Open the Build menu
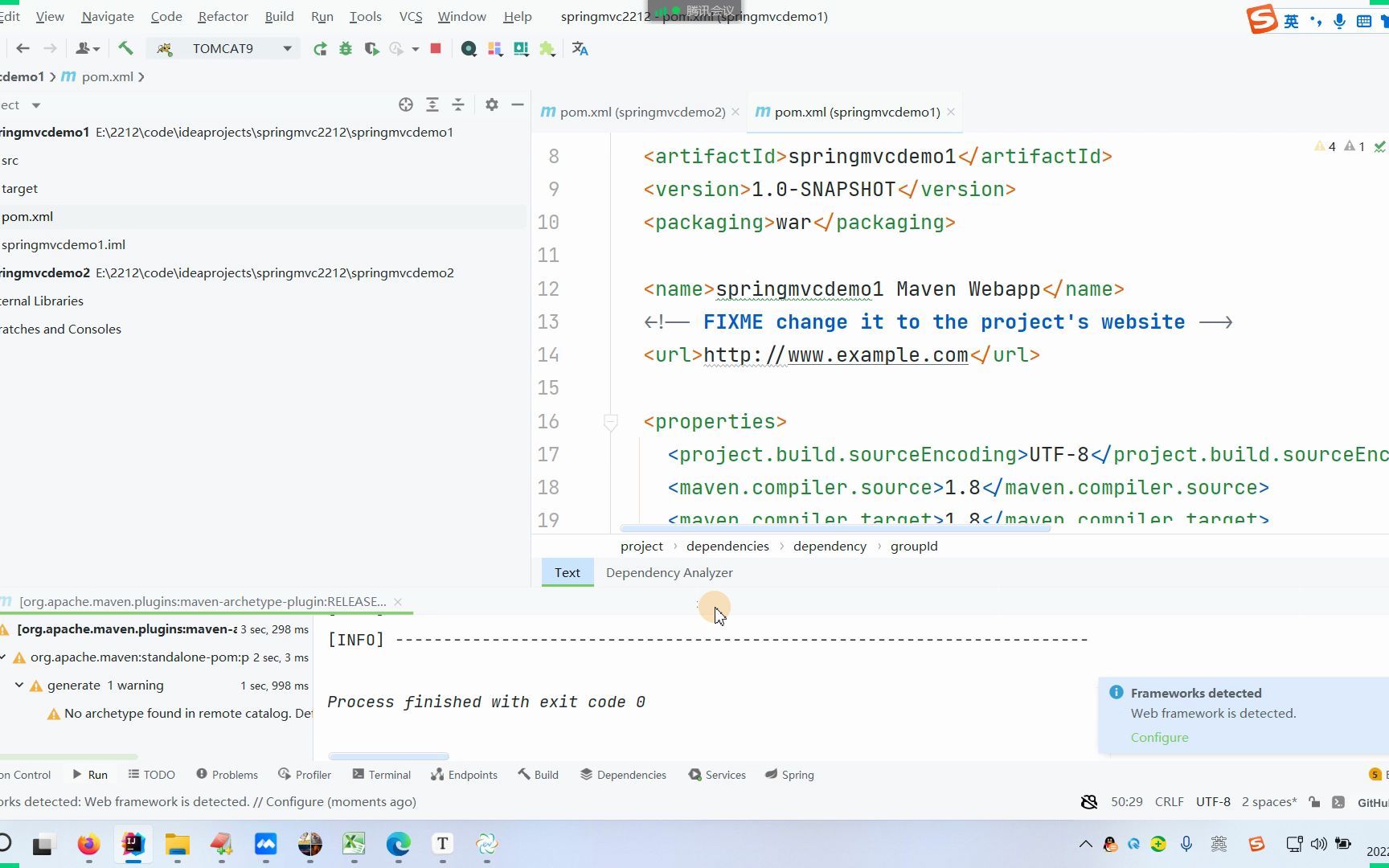Image resolution: width=1389 pixels, height=868 pixels. pos(279,16)
